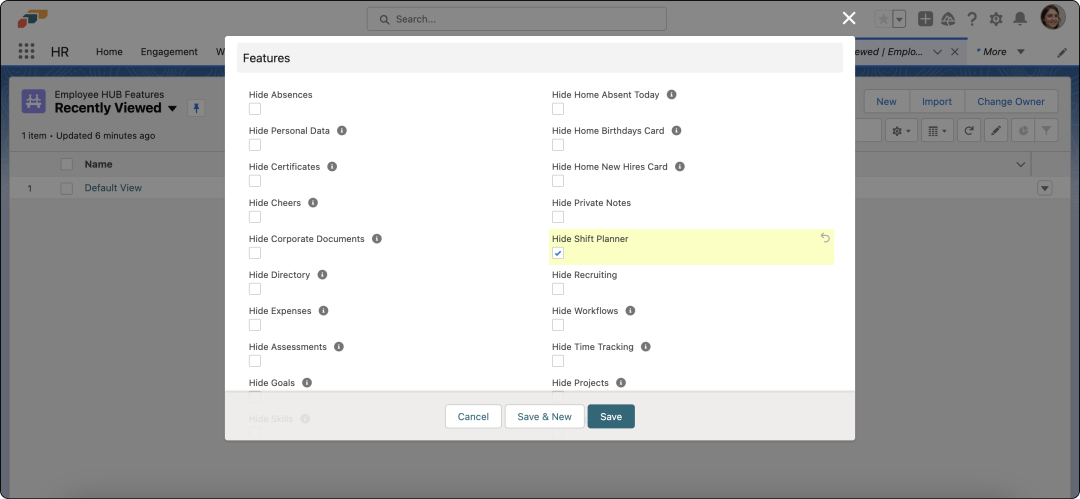Click info icon beside Hide Personal Data
Screen dimensions: 1080x499
(342, 131)
